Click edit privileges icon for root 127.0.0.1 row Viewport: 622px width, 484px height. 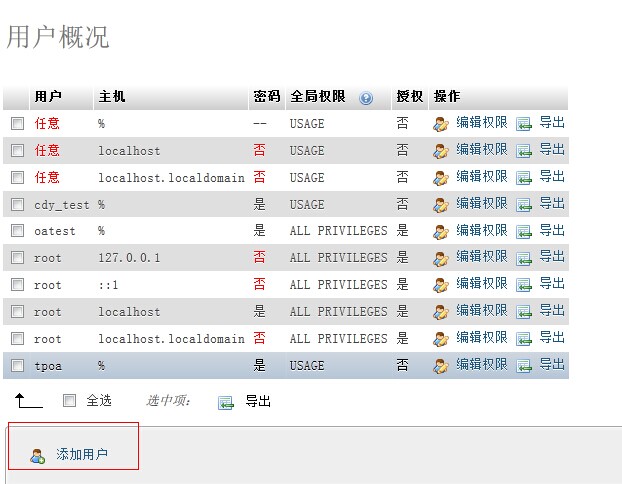tap(440, 259)
